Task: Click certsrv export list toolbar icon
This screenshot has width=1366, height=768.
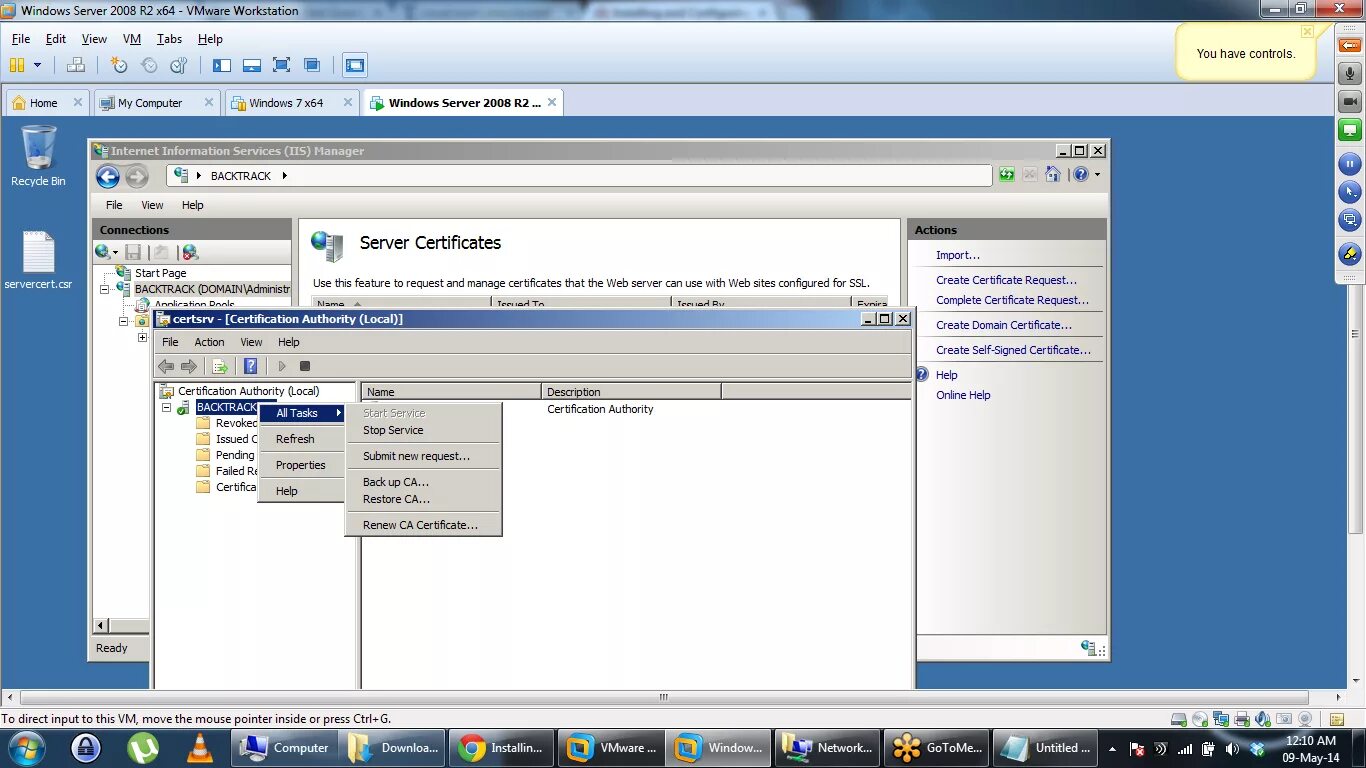Action: coord(220,366)
